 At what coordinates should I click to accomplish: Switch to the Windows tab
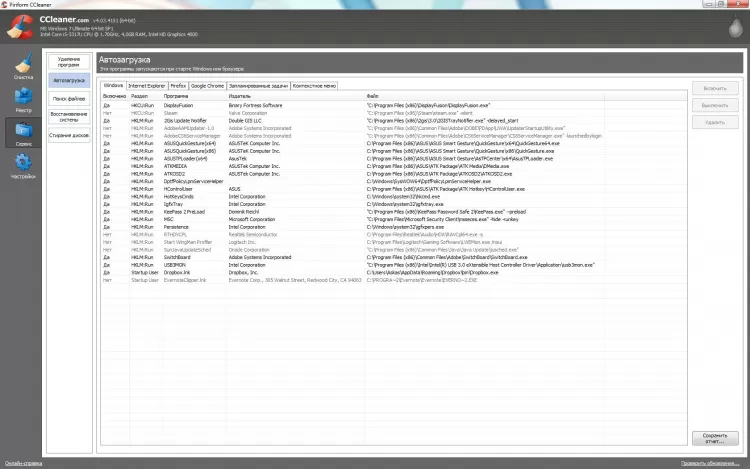coord(113,86)
